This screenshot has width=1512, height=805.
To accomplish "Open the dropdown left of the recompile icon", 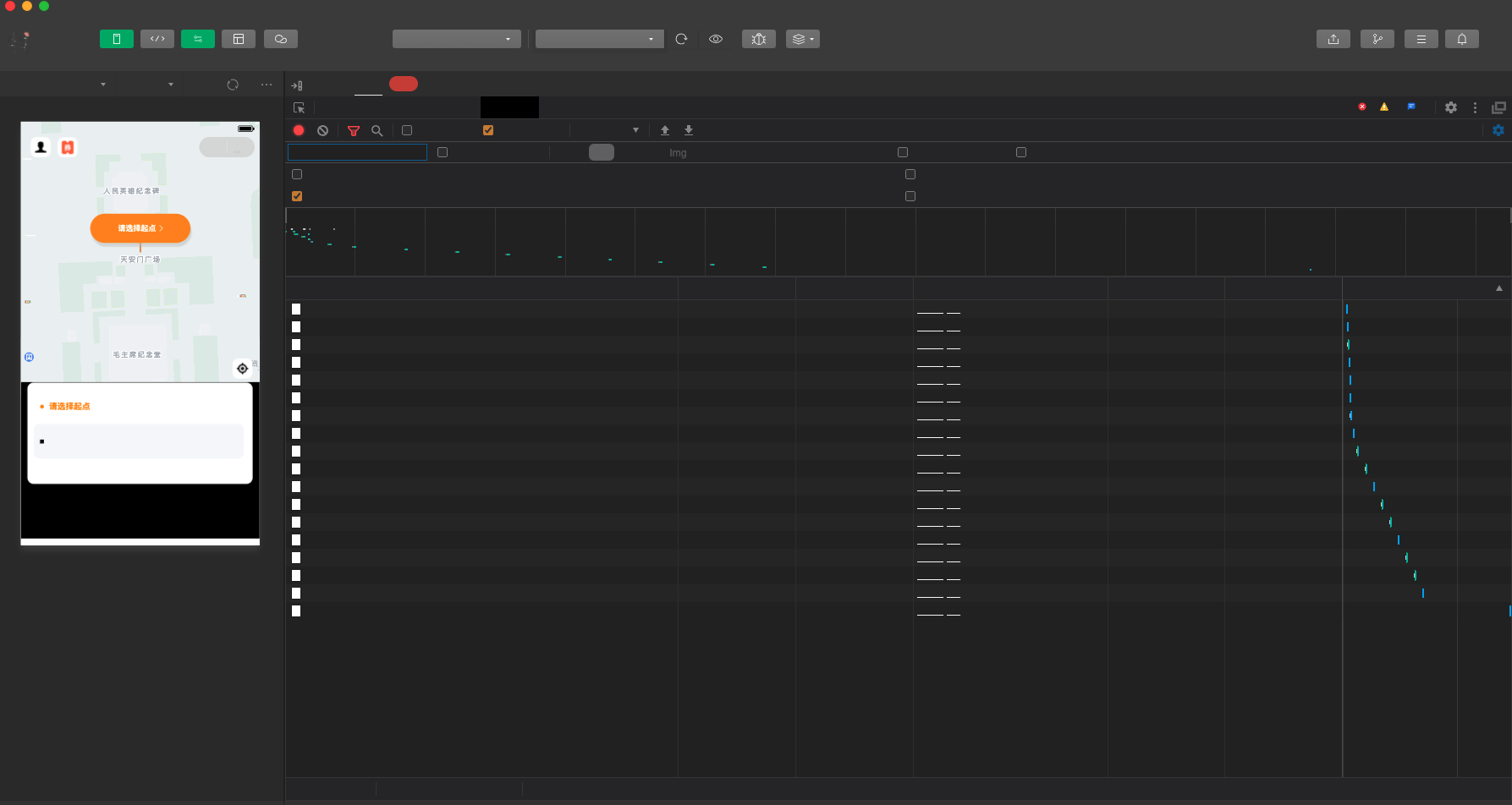I will tap(600, 39).
